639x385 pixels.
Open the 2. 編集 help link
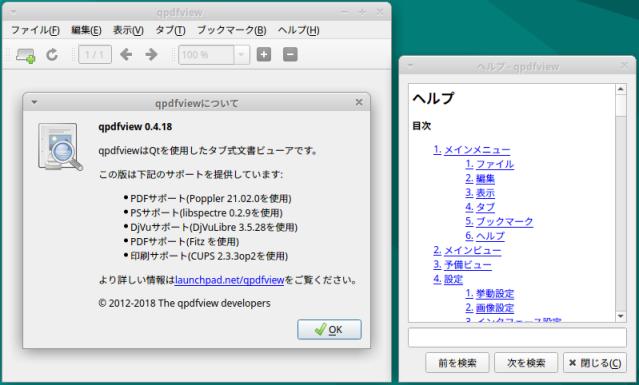[x=480, y=178]
